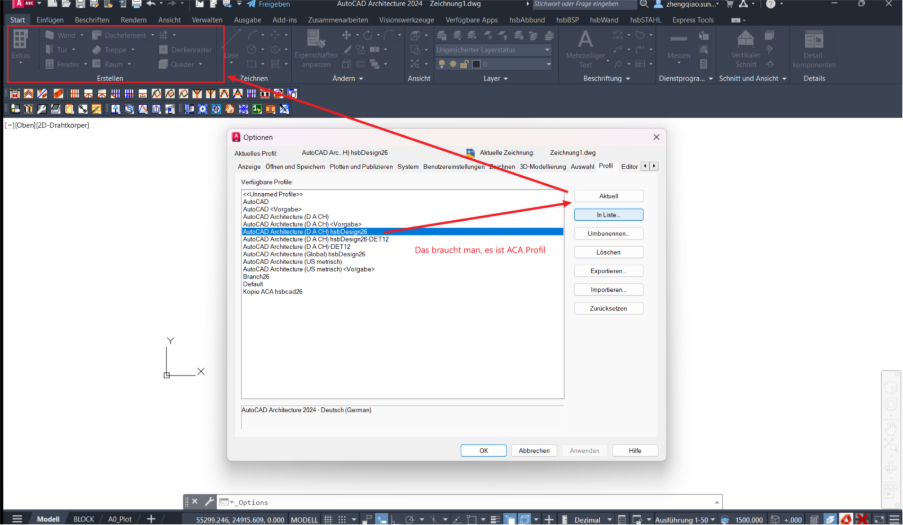The height and width of the screenshot is (525, 903).
Task: Open the Autodesk App Store cart icon
Action: pos(730,4)
